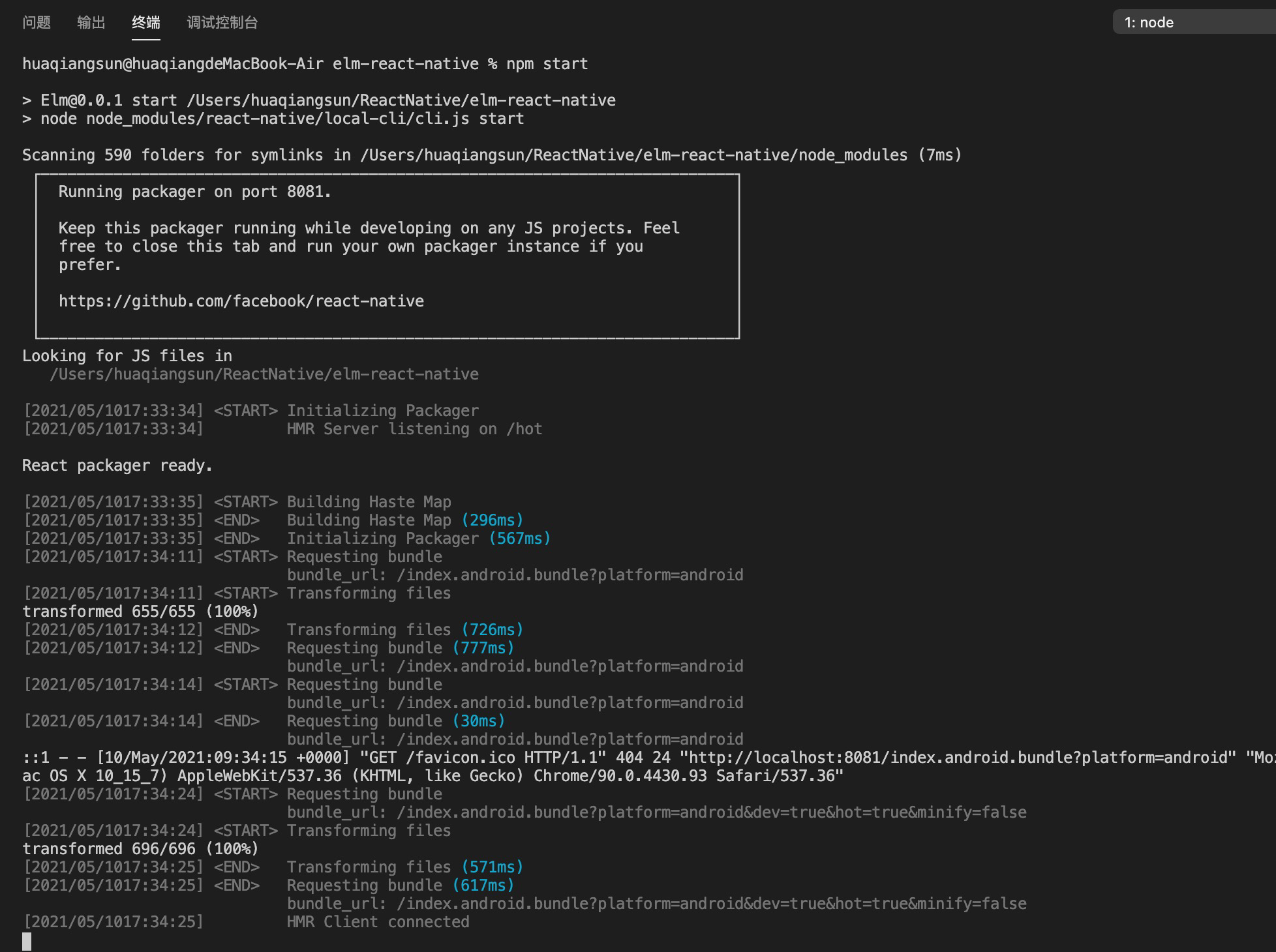
Task: Click the "(296ms)" Building Haste Map timing
Action: pyautogui.click(x=492, y=520)
